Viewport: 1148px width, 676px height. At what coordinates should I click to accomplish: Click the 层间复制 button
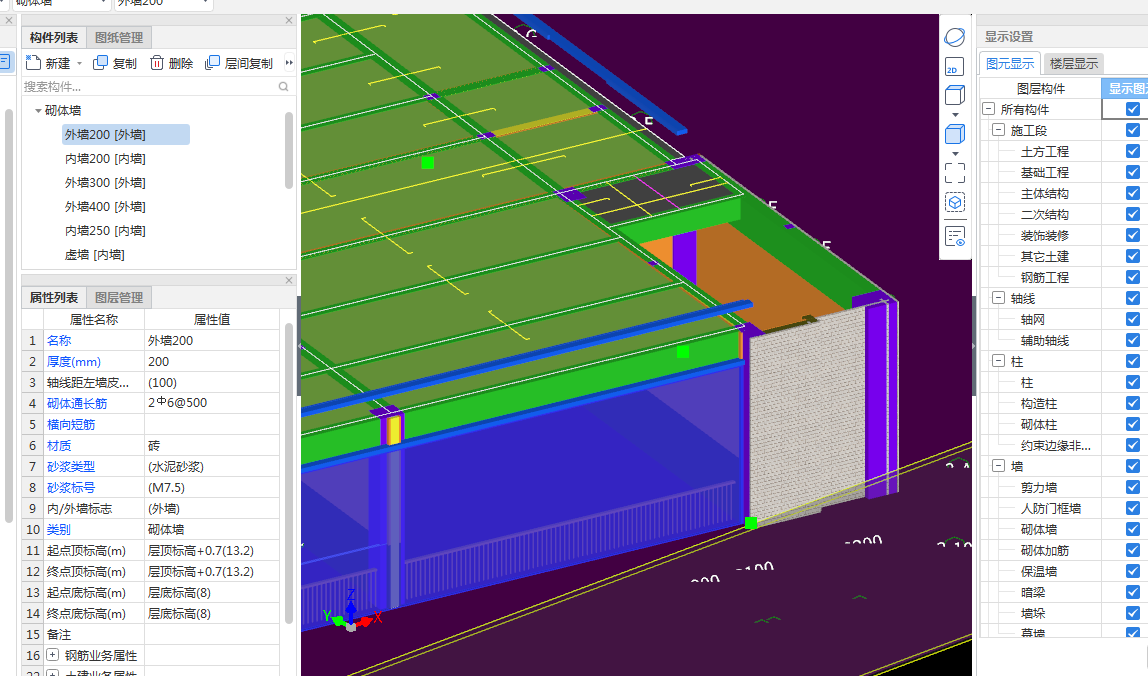tap(239, 64)
